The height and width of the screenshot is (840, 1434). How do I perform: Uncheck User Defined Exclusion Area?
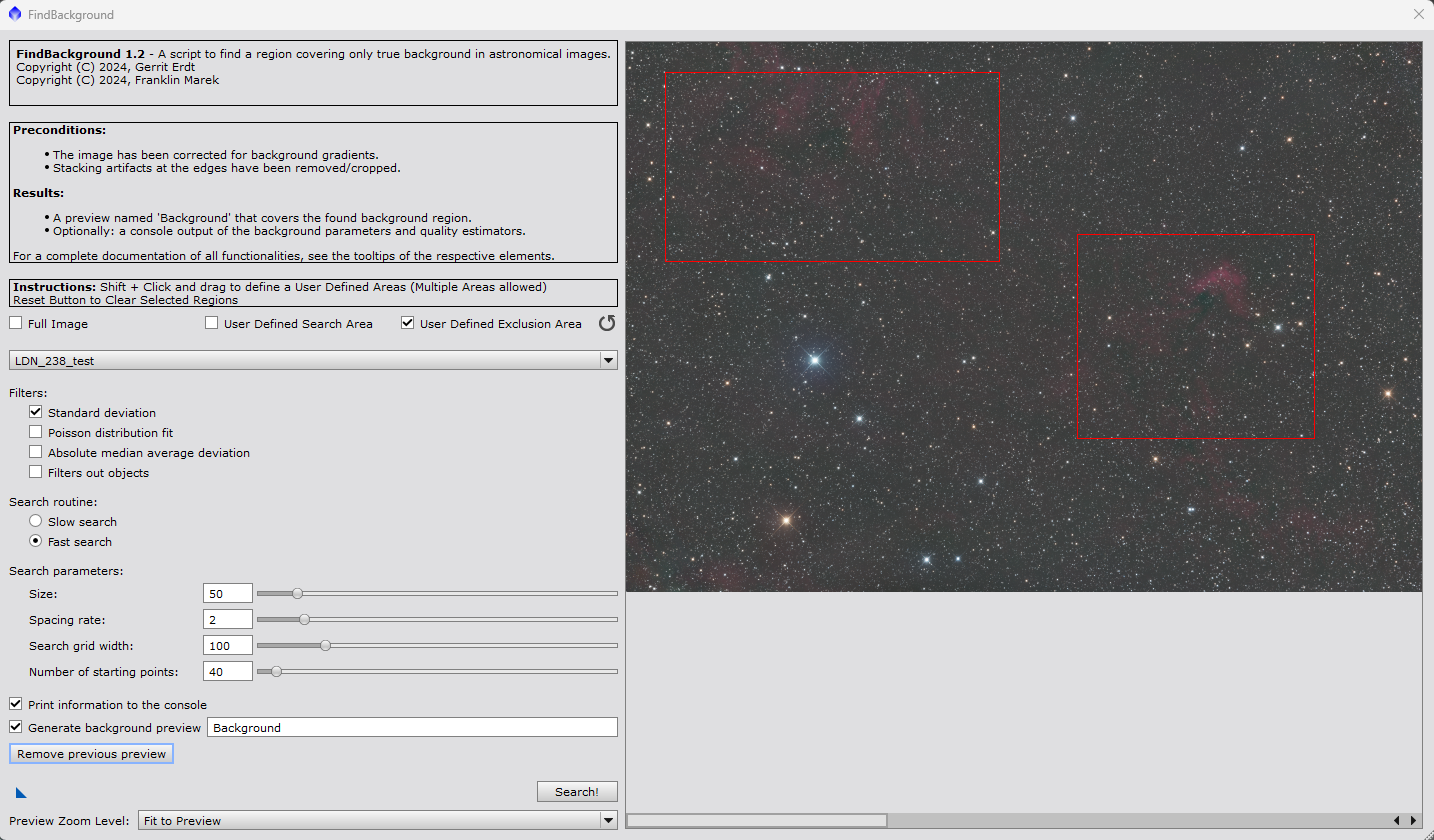[407, 323]
